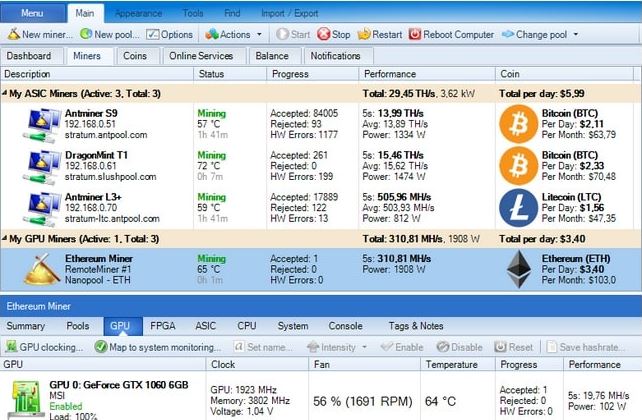
Task: Click the Enable checkmark icon
Action: [387, 347]
